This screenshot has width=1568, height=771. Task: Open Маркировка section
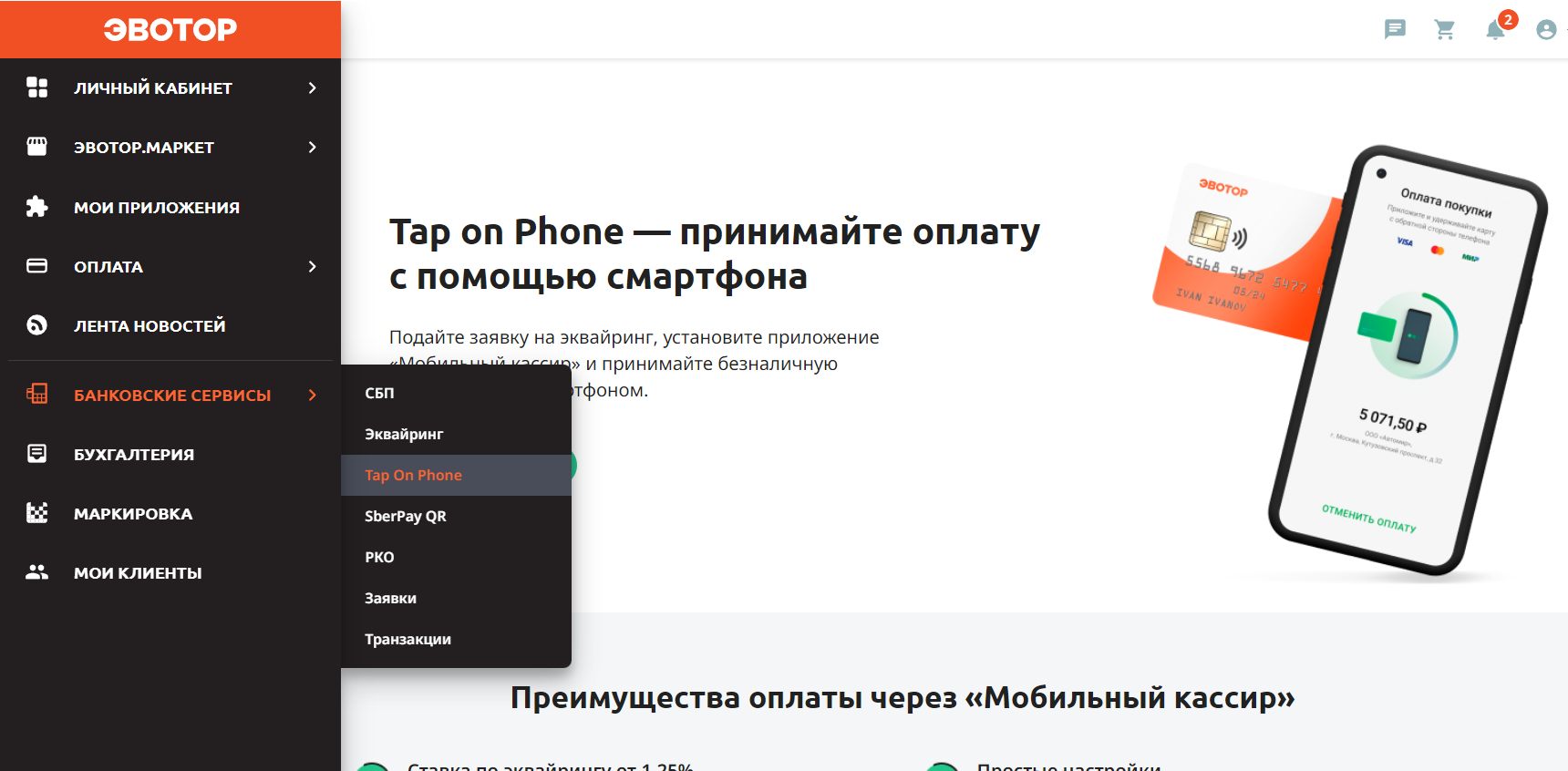click(133, 514)
